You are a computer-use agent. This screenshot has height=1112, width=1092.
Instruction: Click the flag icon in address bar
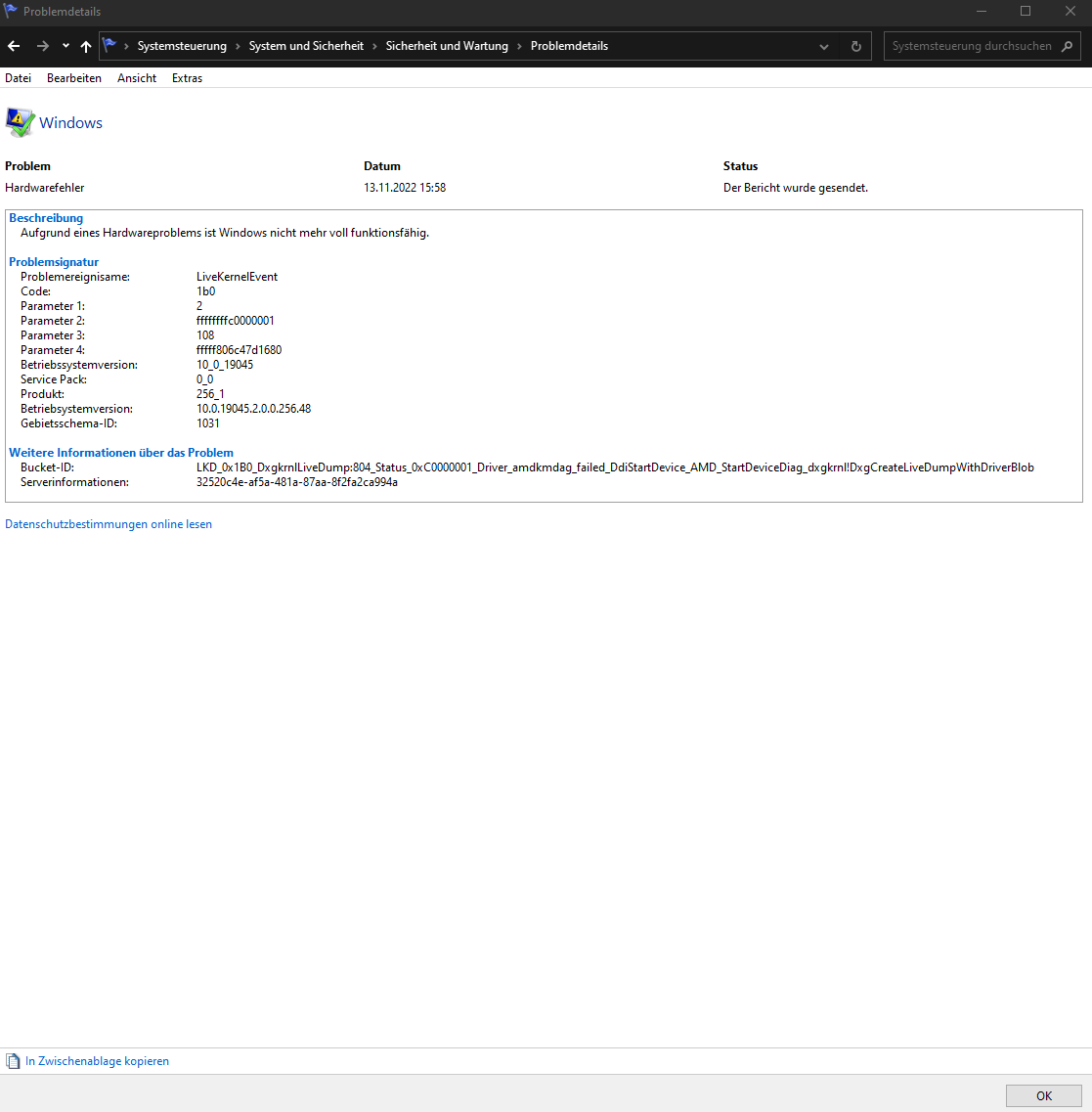click(109, 45)
